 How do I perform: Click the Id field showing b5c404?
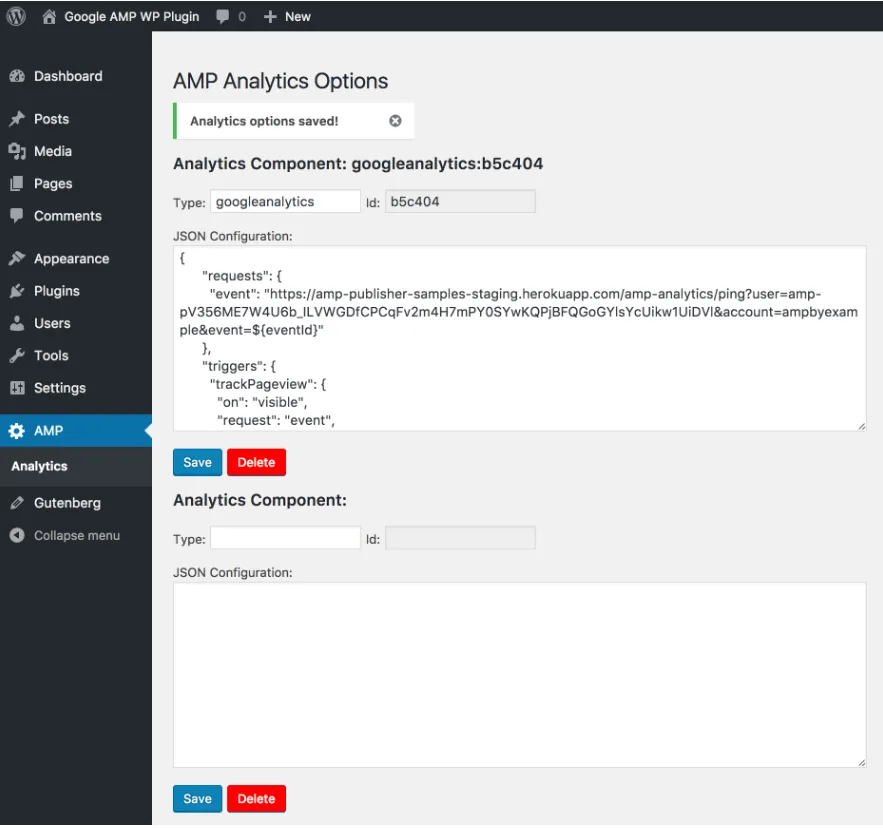pyautogui.click(x=460, y=202)
